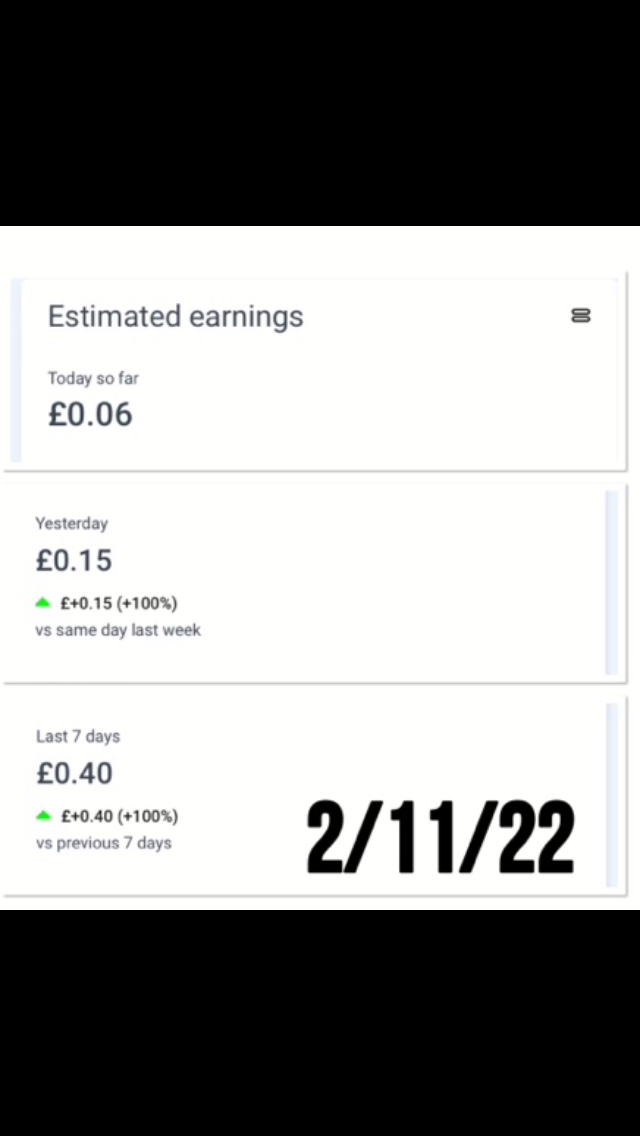Click empty space in the Yesterday card
This screenshot has width=640, height=1136.
(400, 580)
